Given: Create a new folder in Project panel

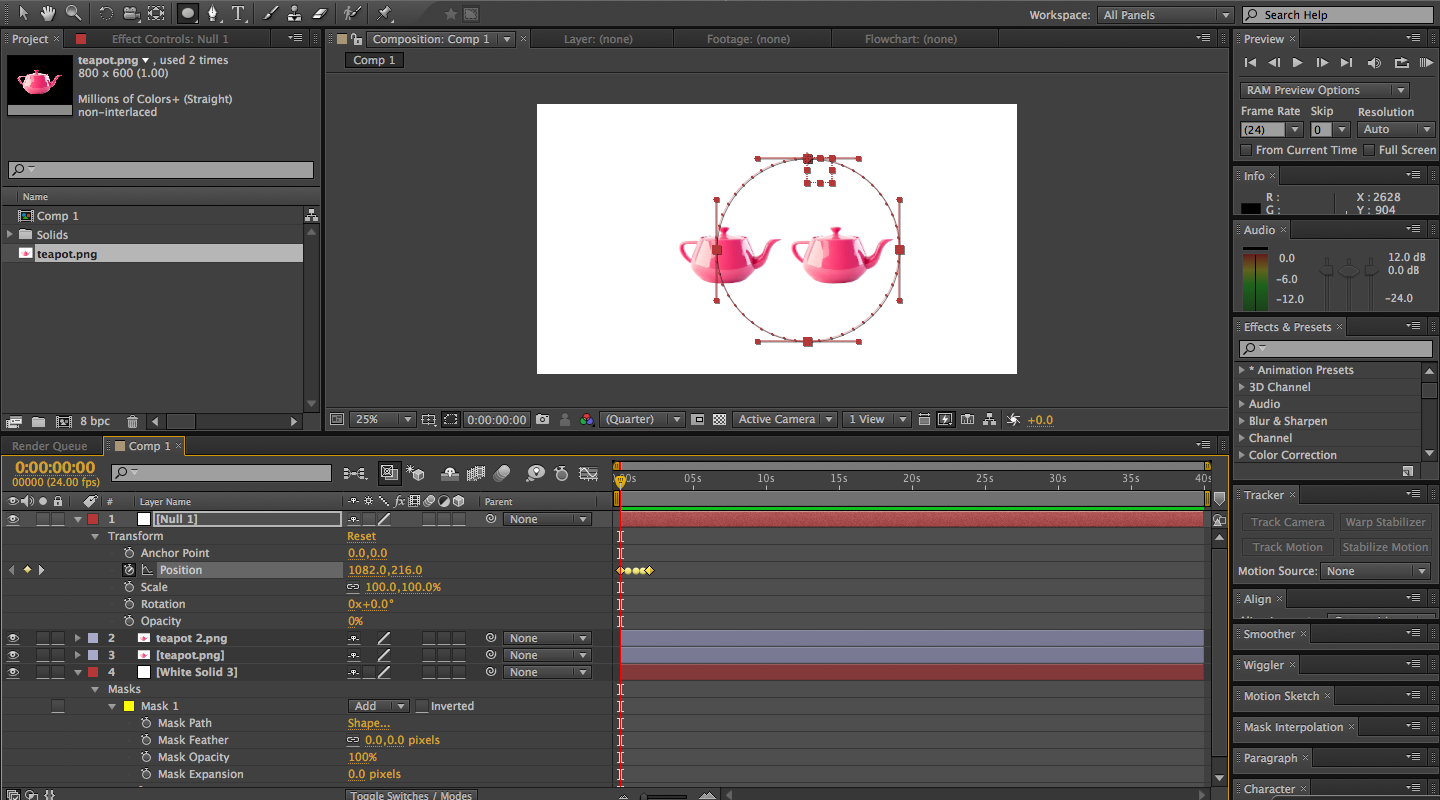Looking at the screenshot, I should coord(38,422).
